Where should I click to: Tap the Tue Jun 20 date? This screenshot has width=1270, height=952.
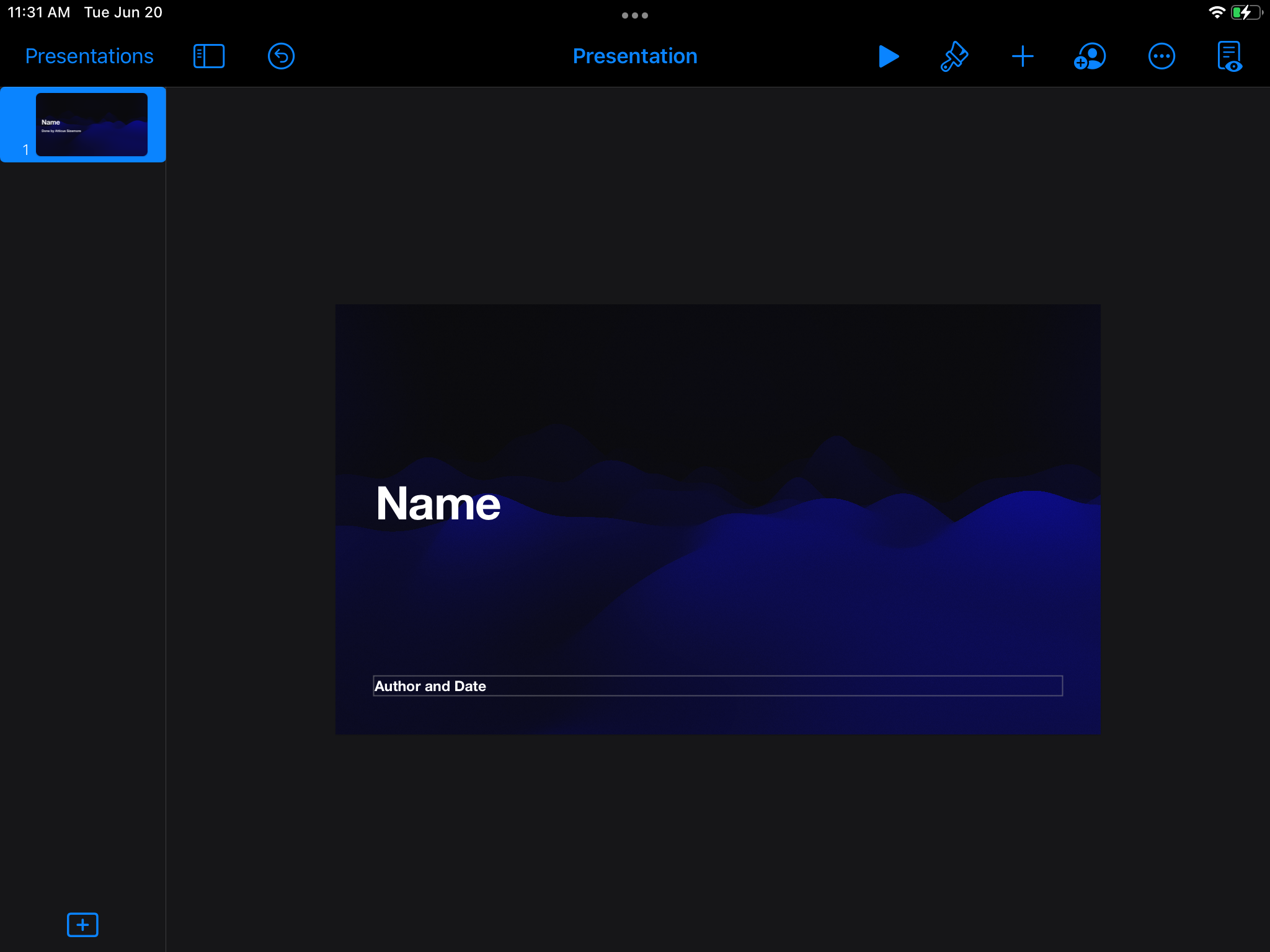pos(123,12)
